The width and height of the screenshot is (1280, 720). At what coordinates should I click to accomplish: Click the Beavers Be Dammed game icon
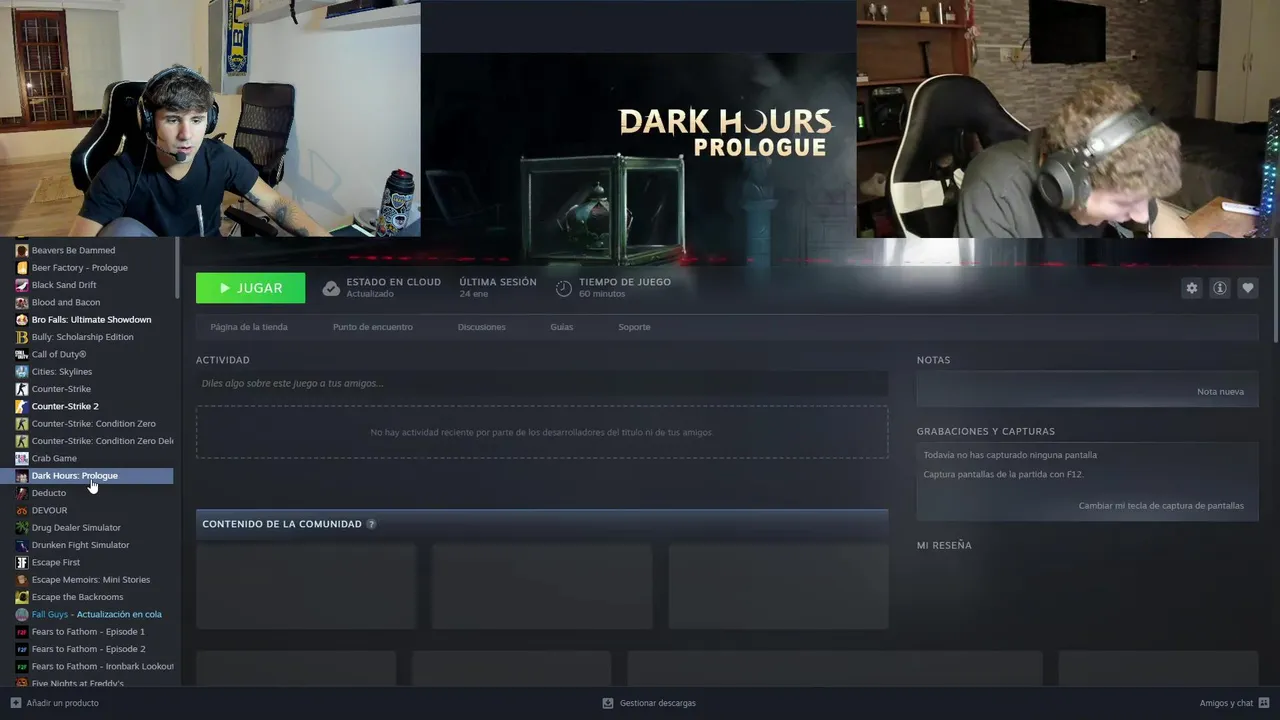coord(22,250)
